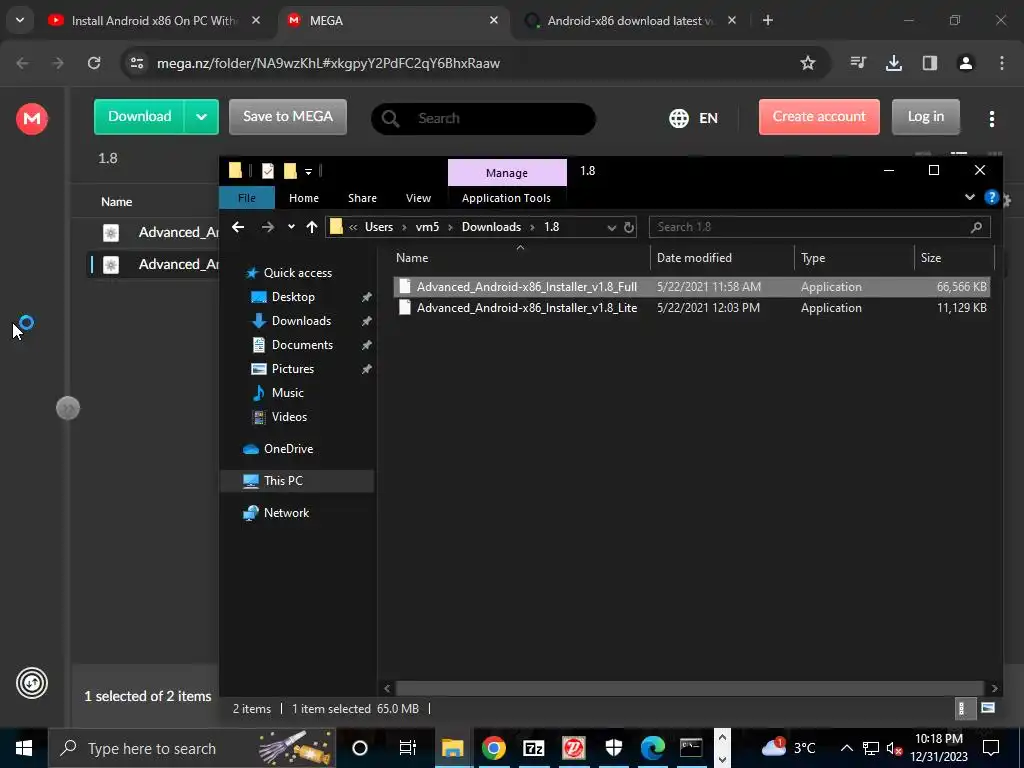Open a new Chrome tab

pos(768,21)
